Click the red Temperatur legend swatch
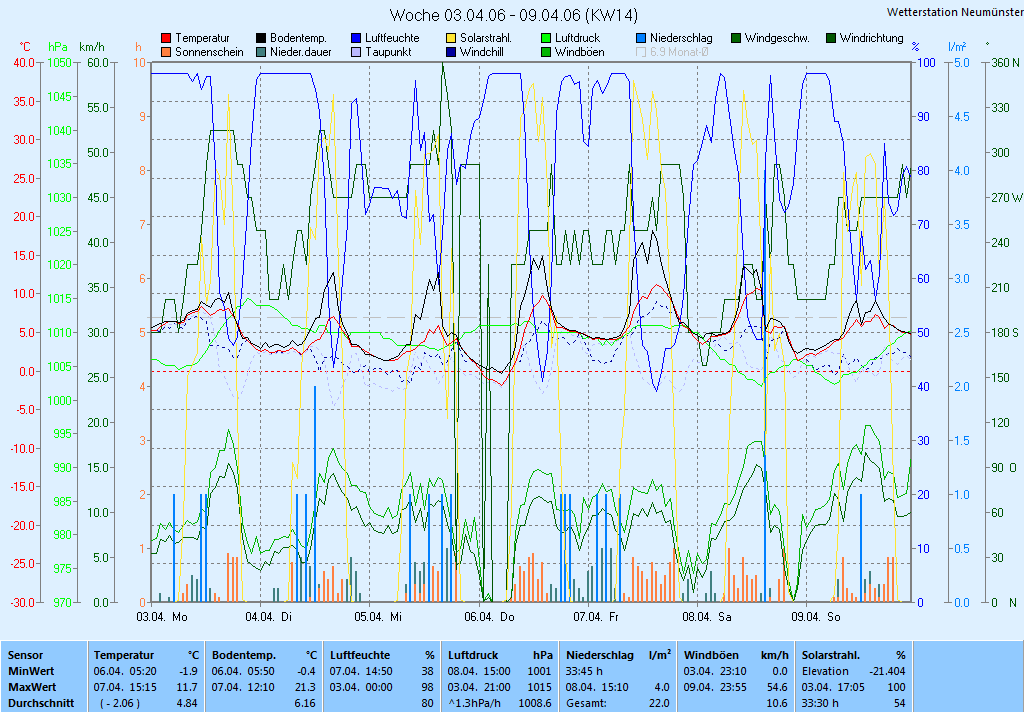Image resolution: width=1024 pixels, height=712 pixels. (x=166, y=38)
